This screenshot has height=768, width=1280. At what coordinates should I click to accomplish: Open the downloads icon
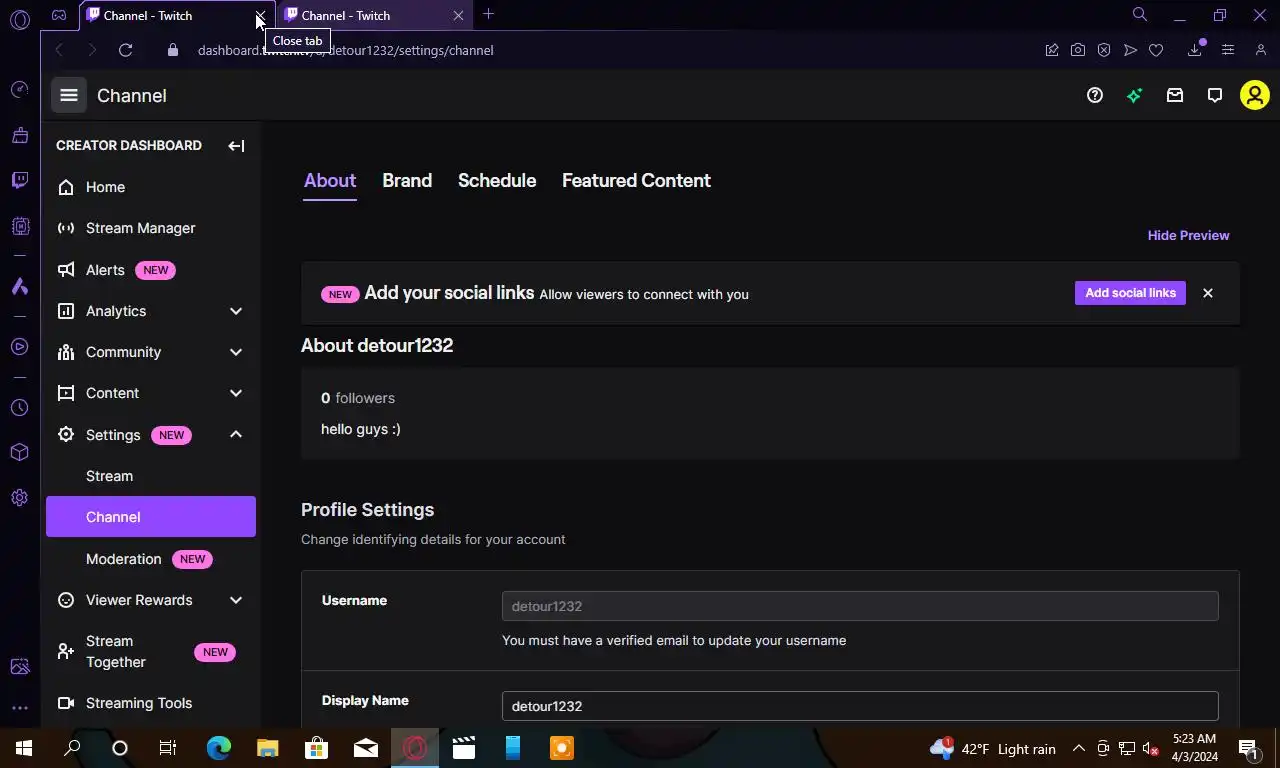[1195, 50]
